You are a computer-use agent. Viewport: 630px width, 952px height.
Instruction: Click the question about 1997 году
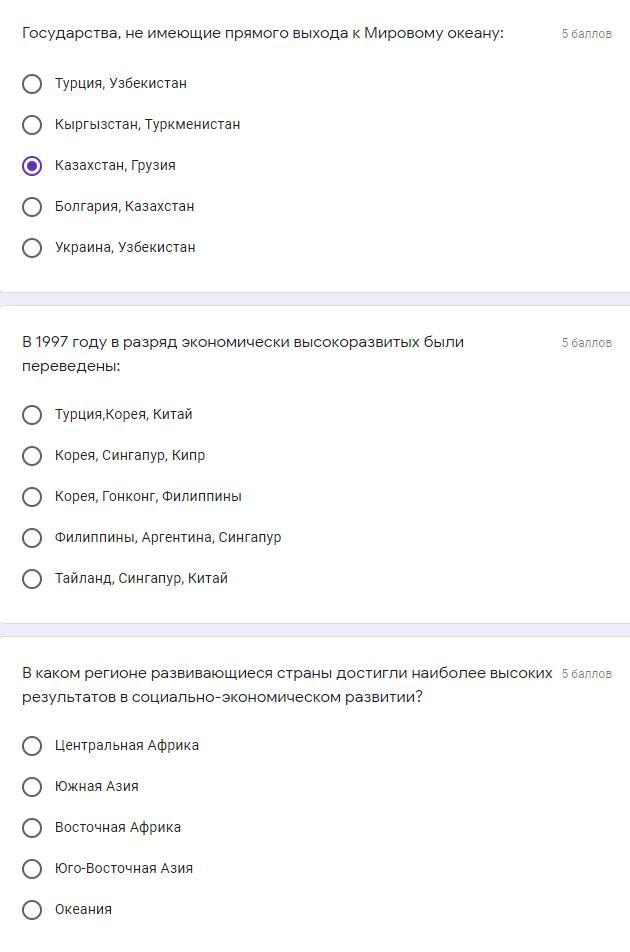tap(242, 353)
